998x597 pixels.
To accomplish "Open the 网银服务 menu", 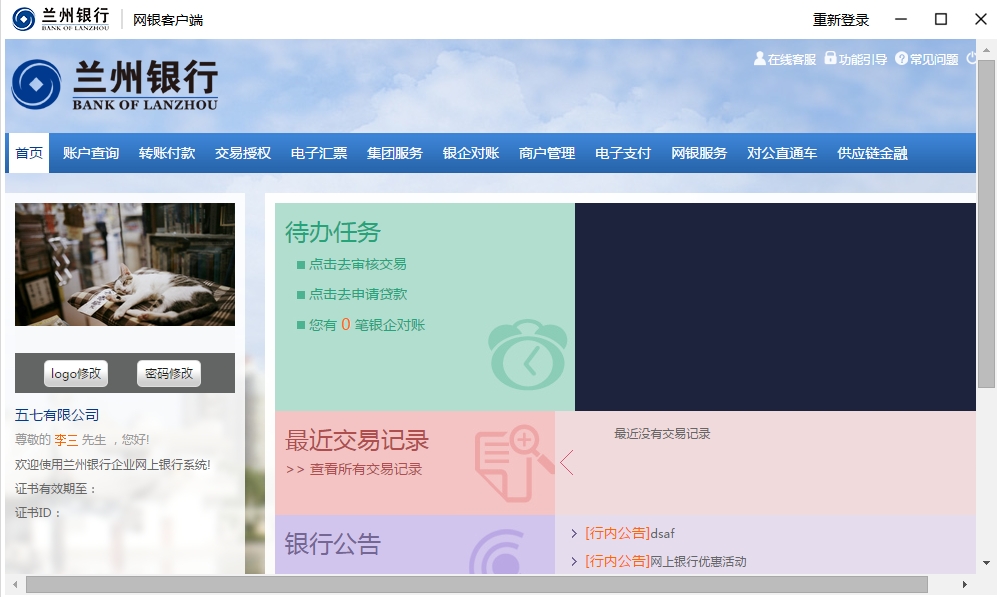I will (699, 153).
